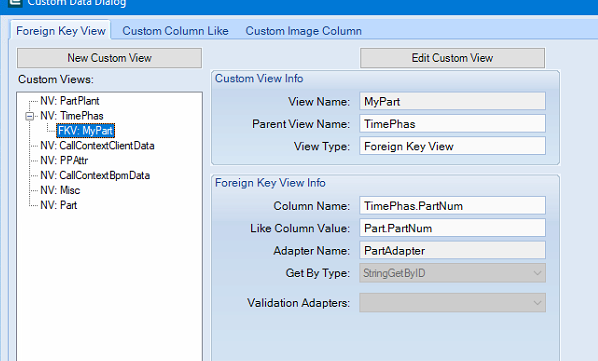Image resolution: width=598 pixels, height=361 pixels.
Task: Select the NV: PPAttr tree node
Action: (x=64, y=160)
